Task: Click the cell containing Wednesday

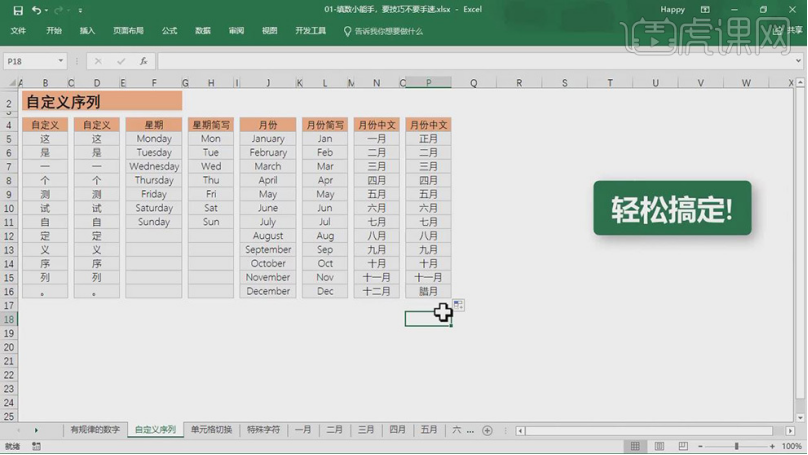Action: (x=154, y=166)
